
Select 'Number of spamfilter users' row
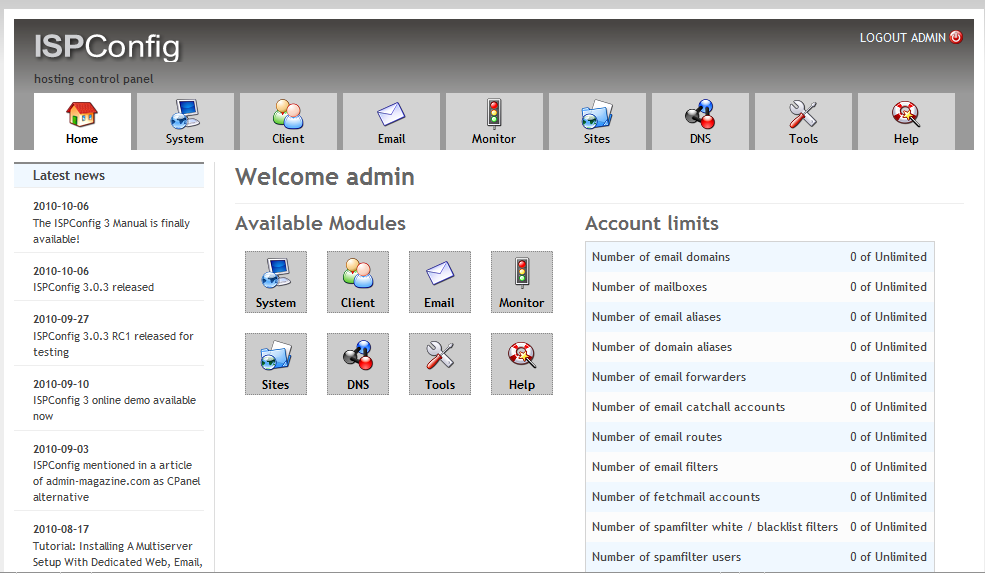pos(759,557)
